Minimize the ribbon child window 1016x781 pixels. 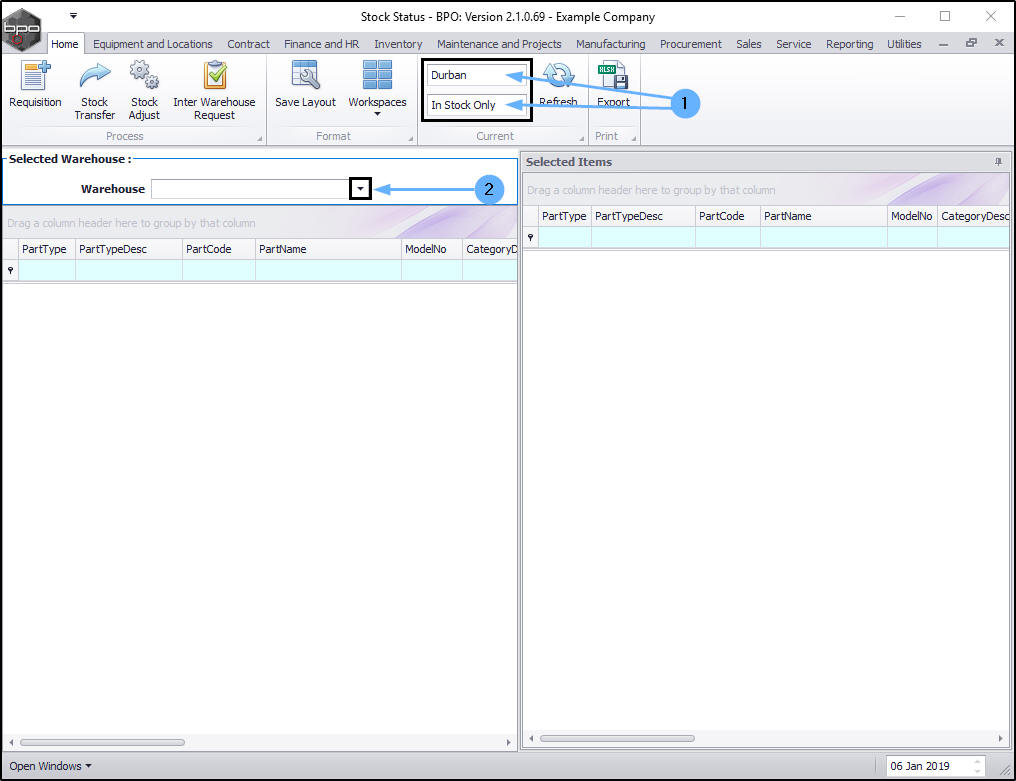[x=943, y=44]
